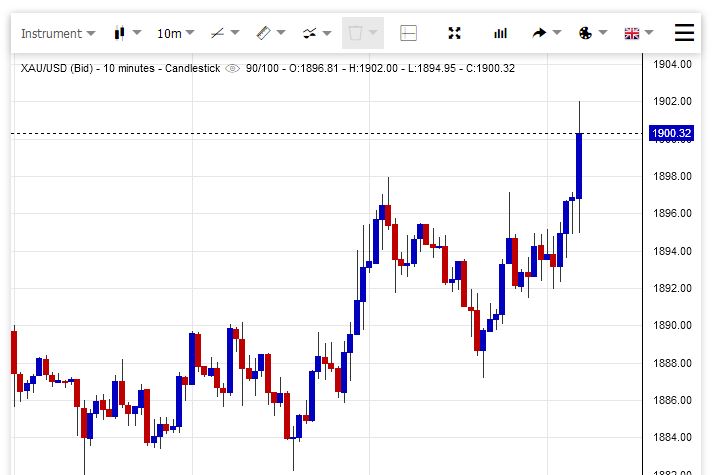
Task: Click the 1884.00 price axis label
Action: coord(672,437)
